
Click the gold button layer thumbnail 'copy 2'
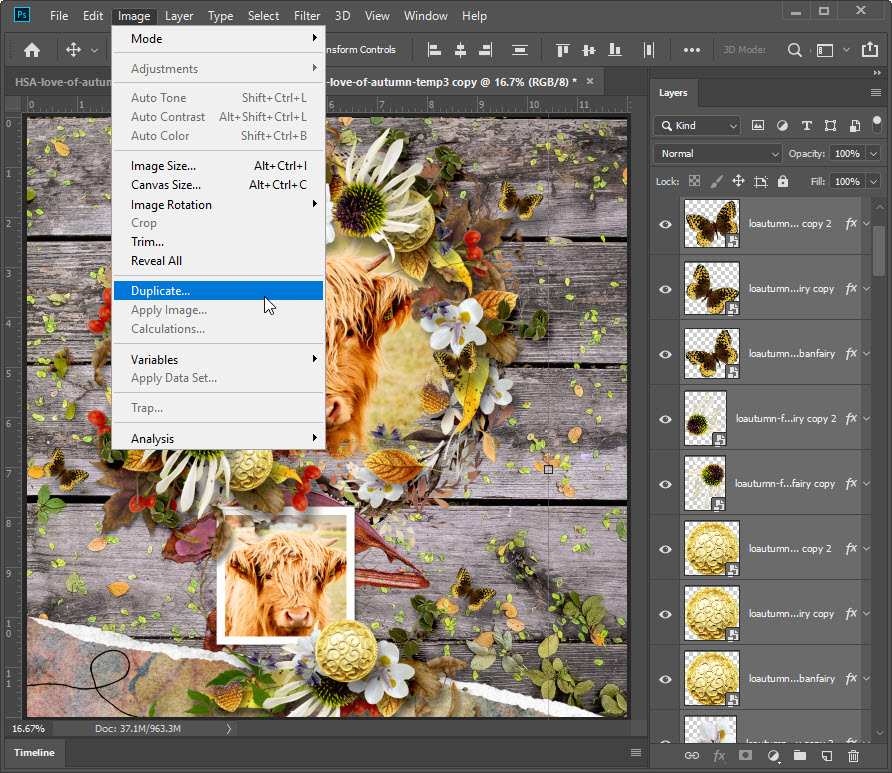pyautogui.click(x=711, y=549)
